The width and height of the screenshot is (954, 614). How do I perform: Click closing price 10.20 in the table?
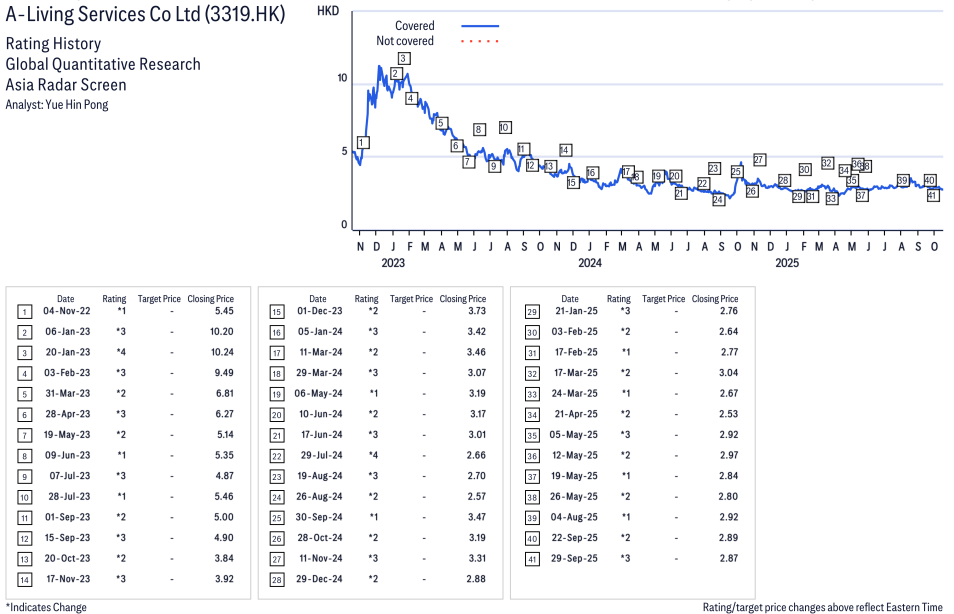[220, 331]
